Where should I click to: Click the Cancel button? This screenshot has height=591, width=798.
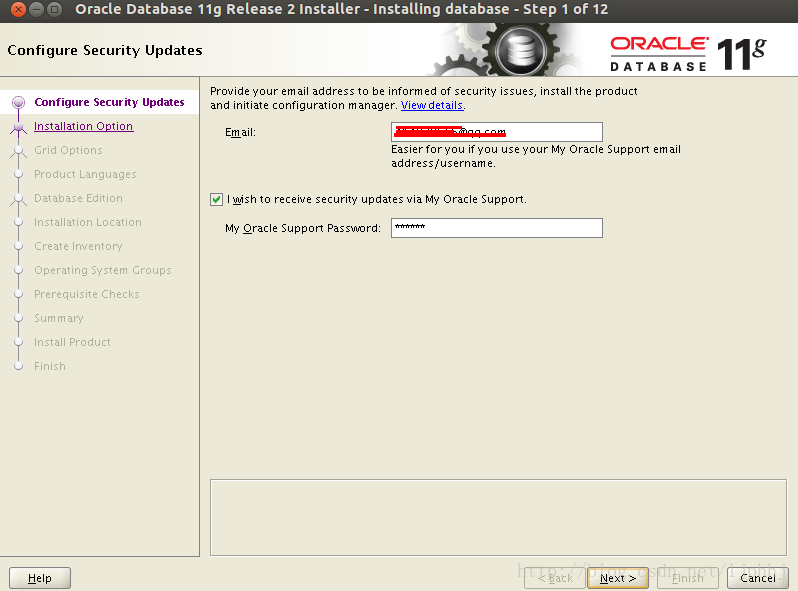coord(757,578)
